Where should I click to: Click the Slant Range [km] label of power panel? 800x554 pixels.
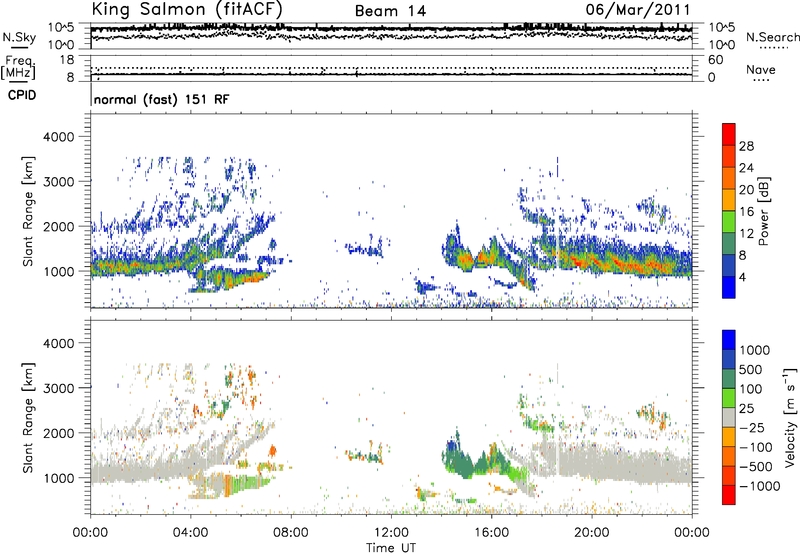[x=29, y=211]
